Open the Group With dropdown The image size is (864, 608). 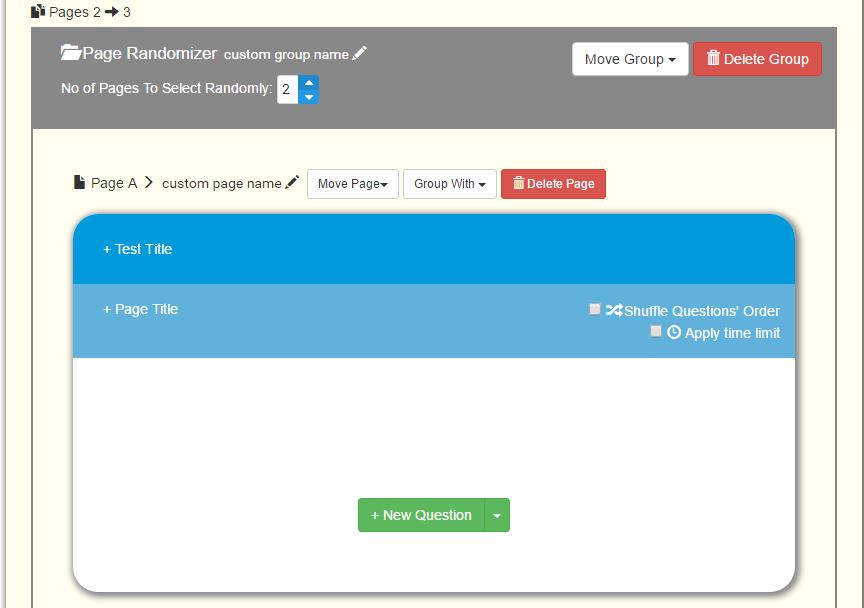449,183
